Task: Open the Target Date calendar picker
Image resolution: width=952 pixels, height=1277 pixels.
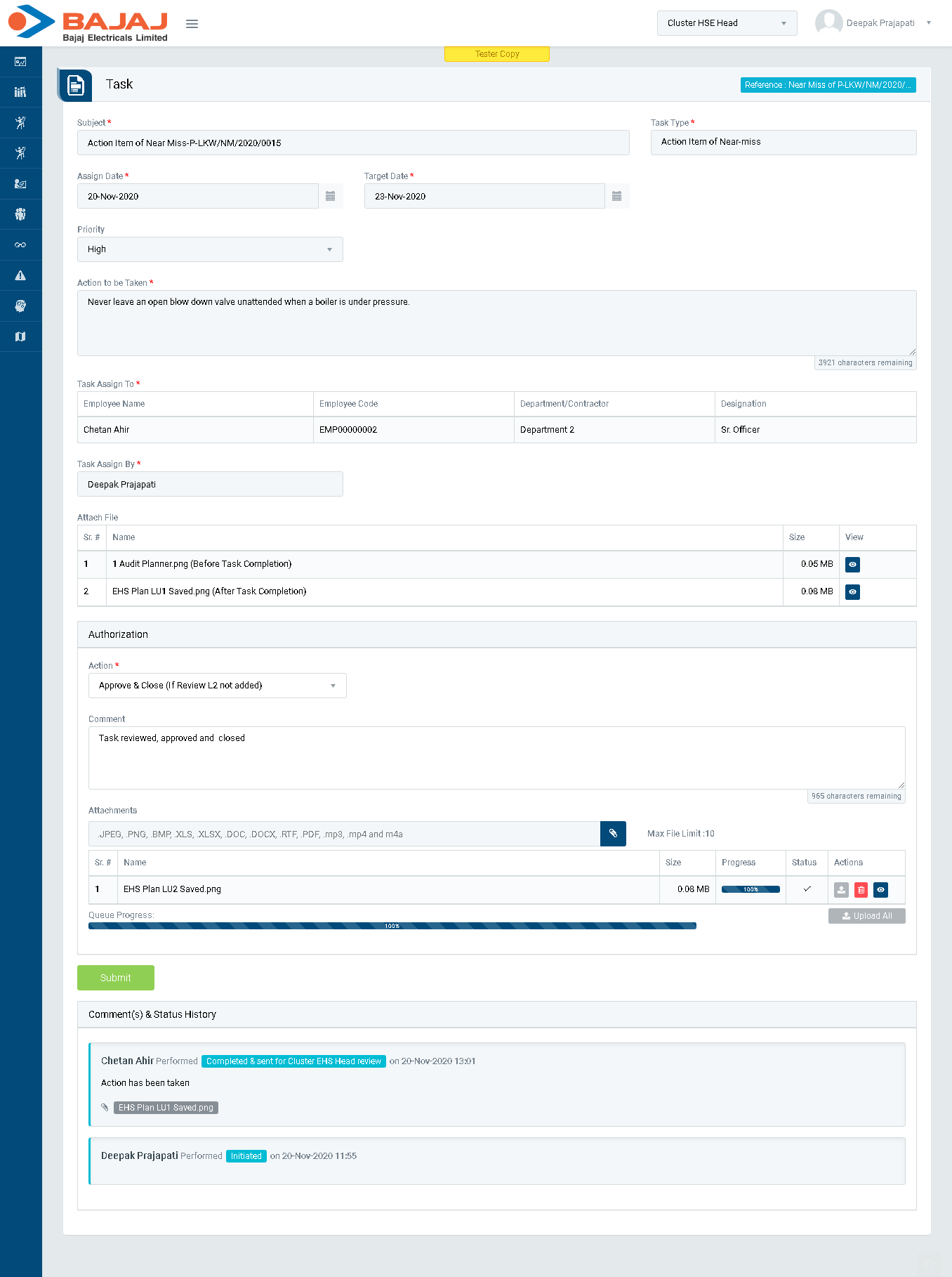Action: tap(616, 197)
